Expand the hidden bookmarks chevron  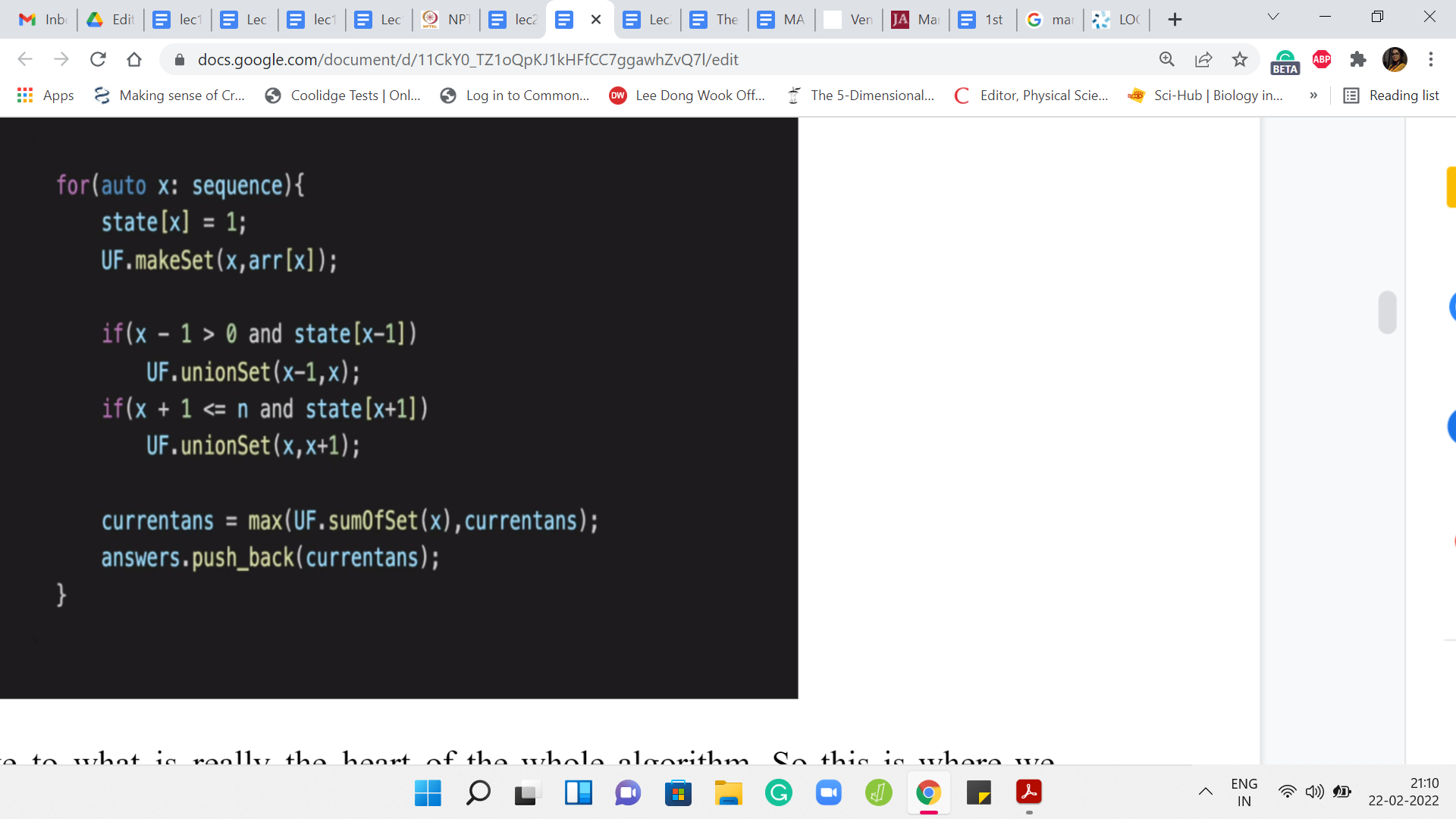click(x=1313, y=96)
